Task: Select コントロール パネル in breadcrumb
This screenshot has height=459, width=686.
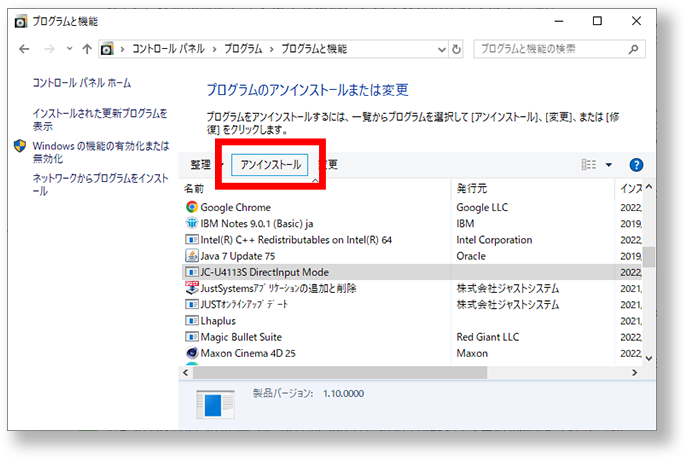Action: 168,49
